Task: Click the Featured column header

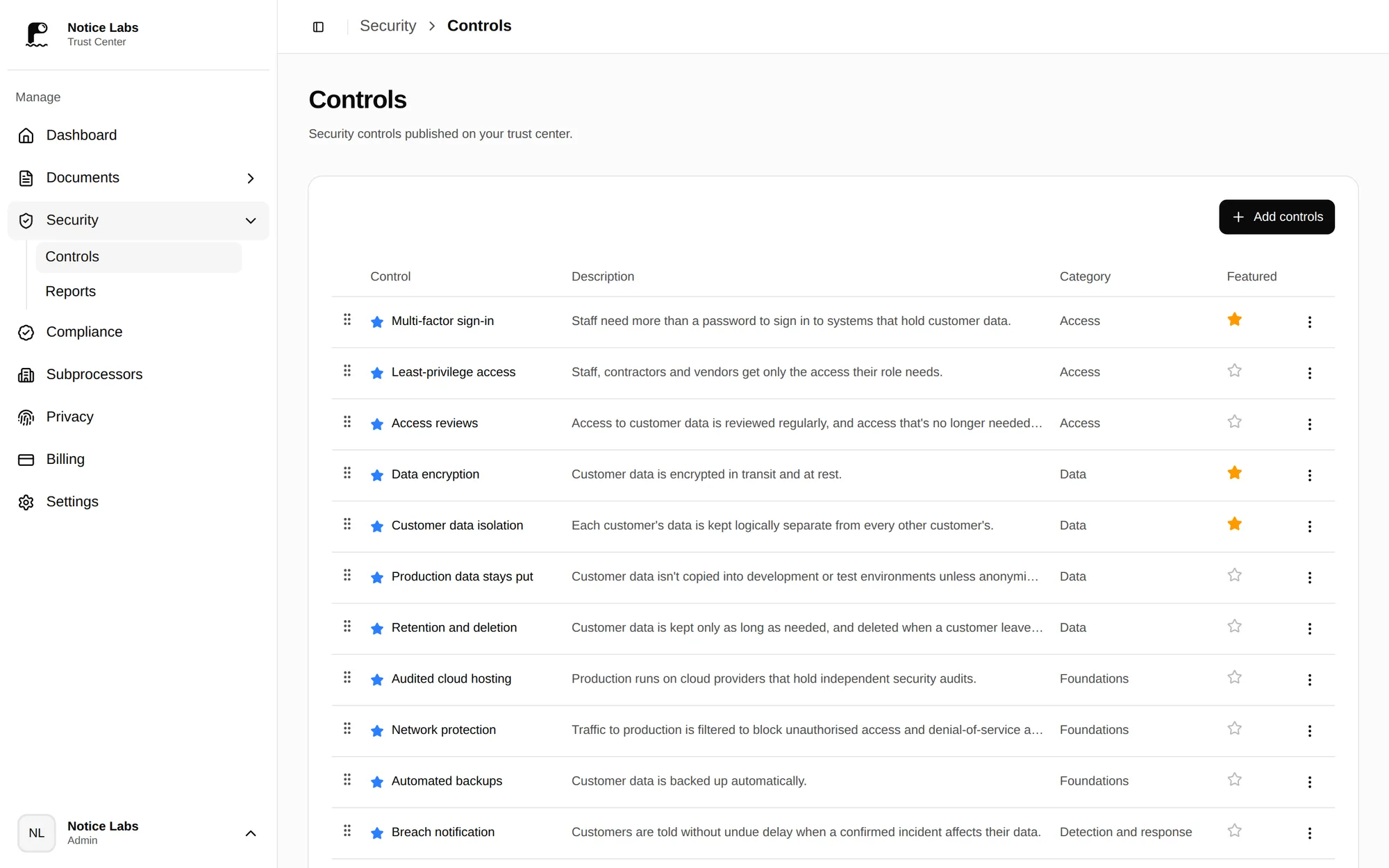Action: tap(1251, 276)
